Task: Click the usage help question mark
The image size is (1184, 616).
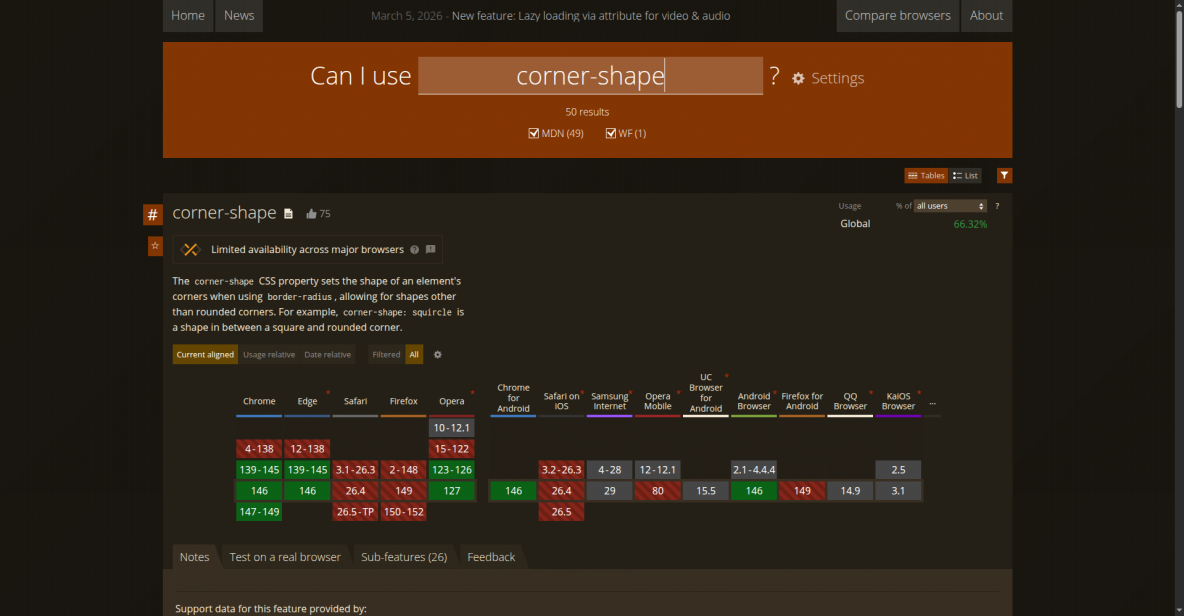Action: 997,206
